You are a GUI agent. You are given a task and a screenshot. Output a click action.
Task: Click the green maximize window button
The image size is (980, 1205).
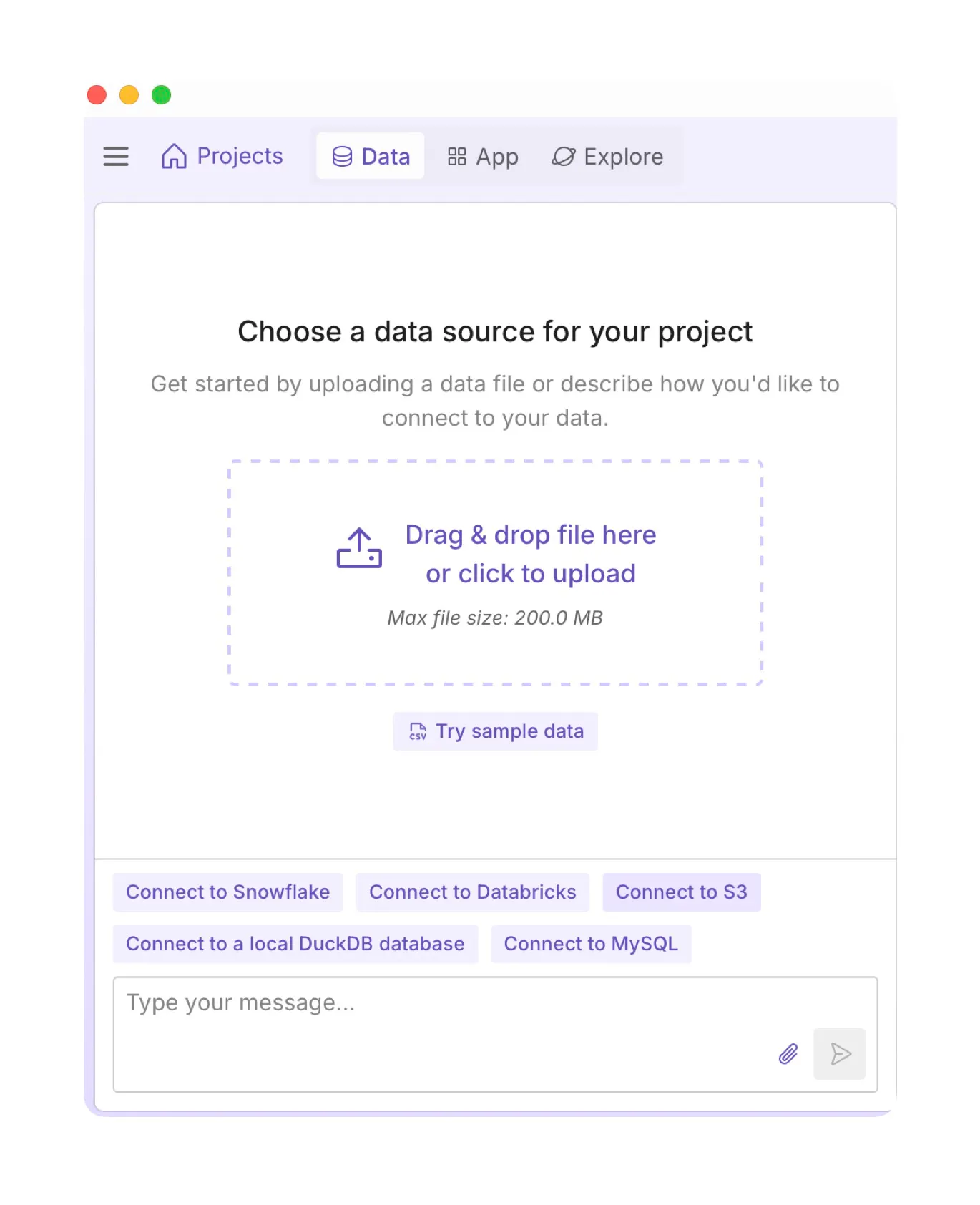[x=162, y=94]
